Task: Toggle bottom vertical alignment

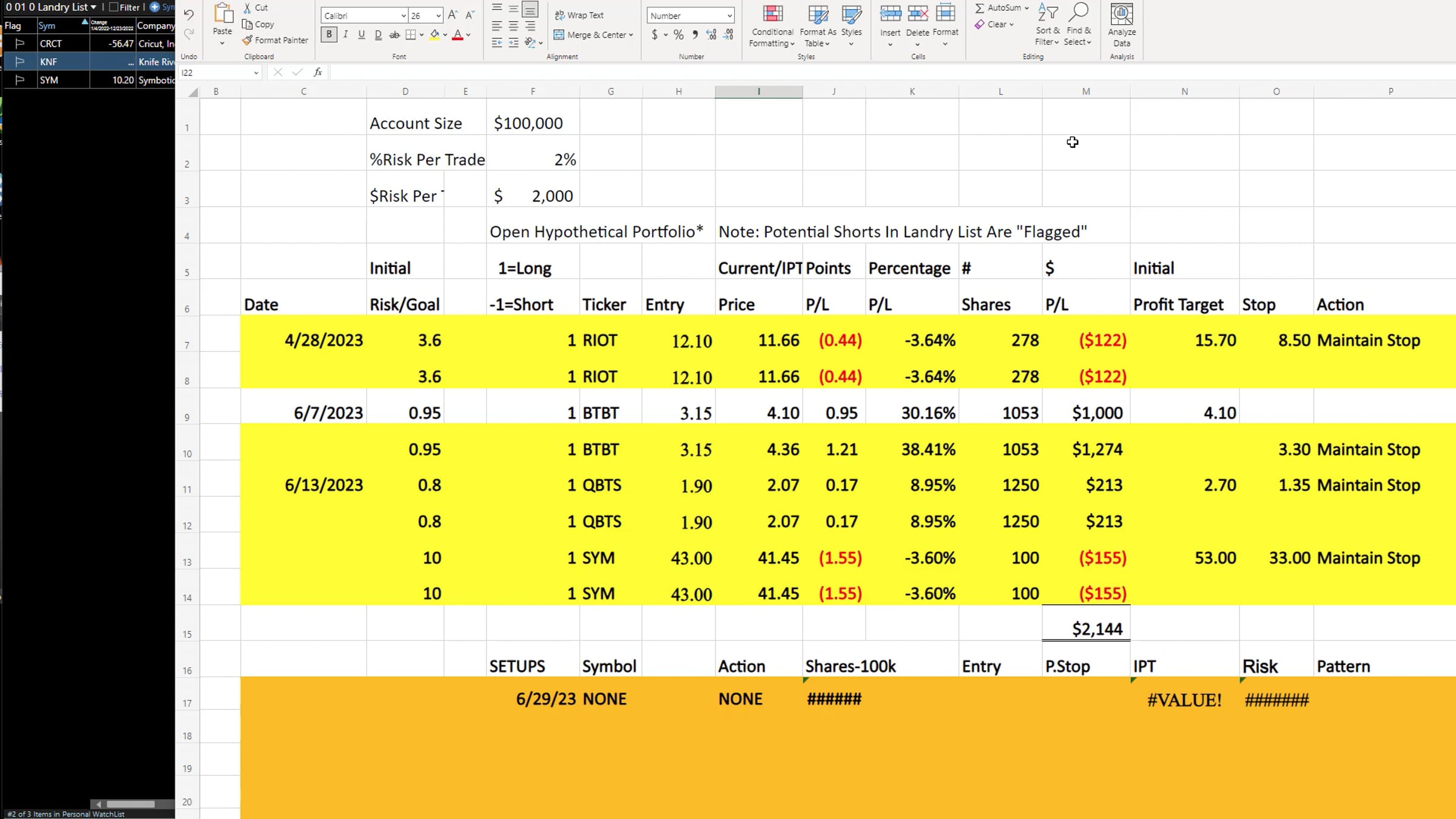Action: click(530, 8)
